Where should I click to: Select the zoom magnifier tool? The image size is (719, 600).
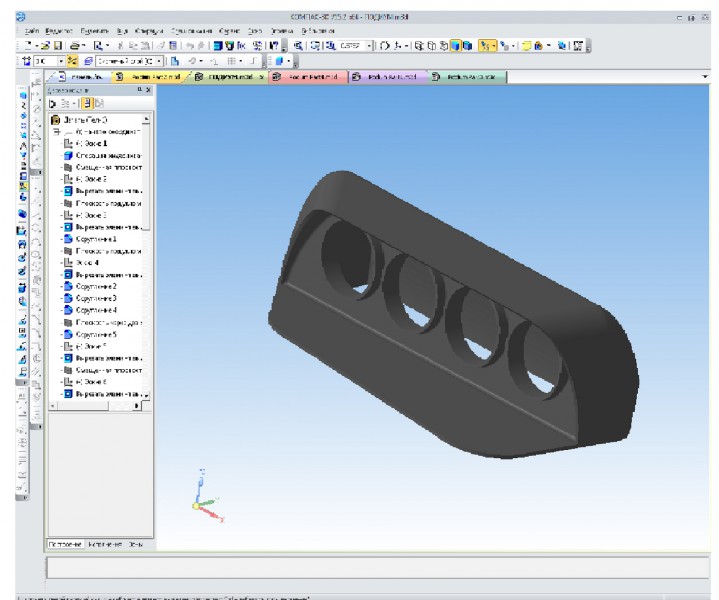tap(298, 45)
